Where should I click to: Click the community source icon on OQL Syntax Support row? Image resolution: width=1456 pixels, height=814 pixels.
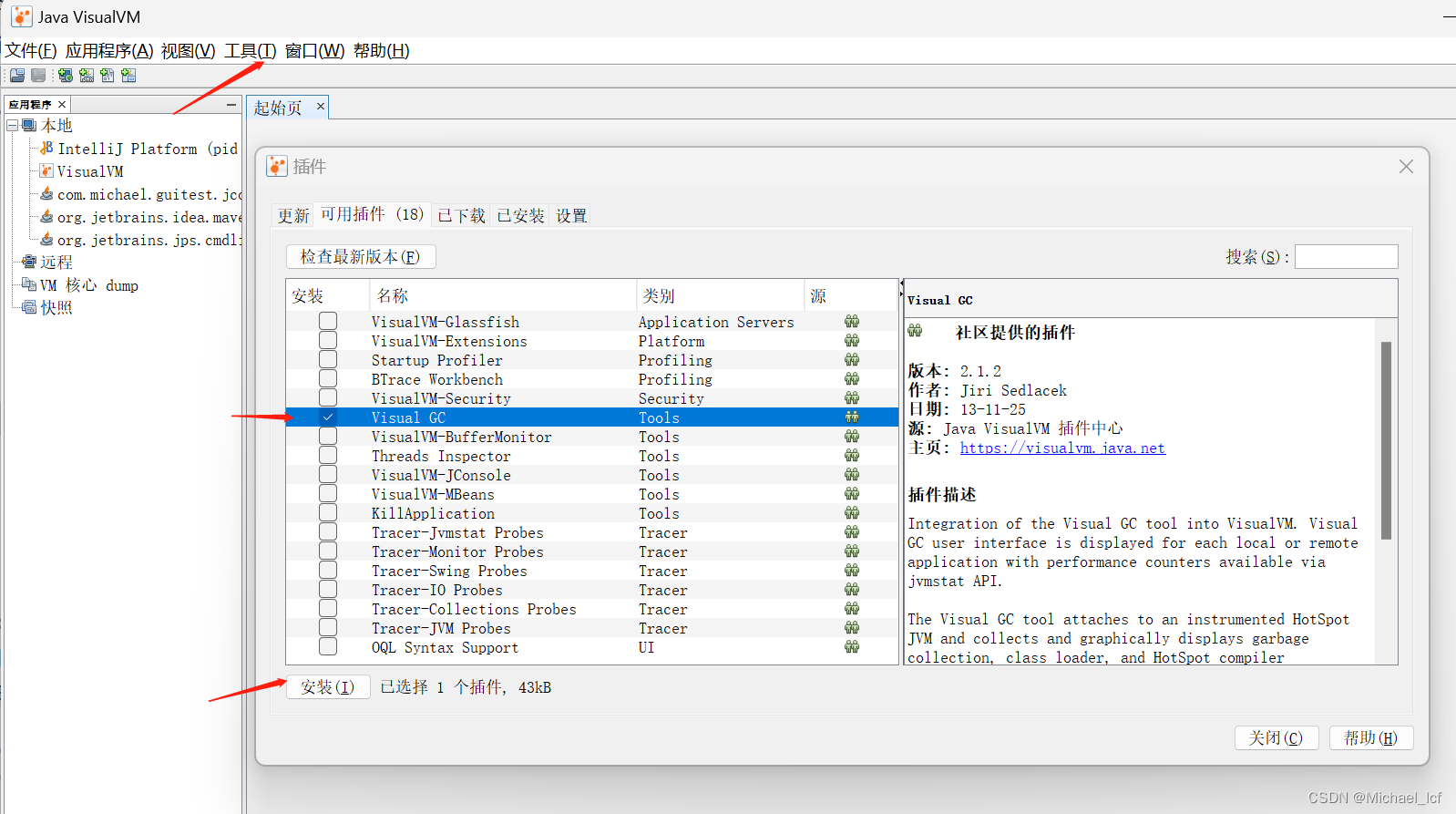[x=852, y=647]
